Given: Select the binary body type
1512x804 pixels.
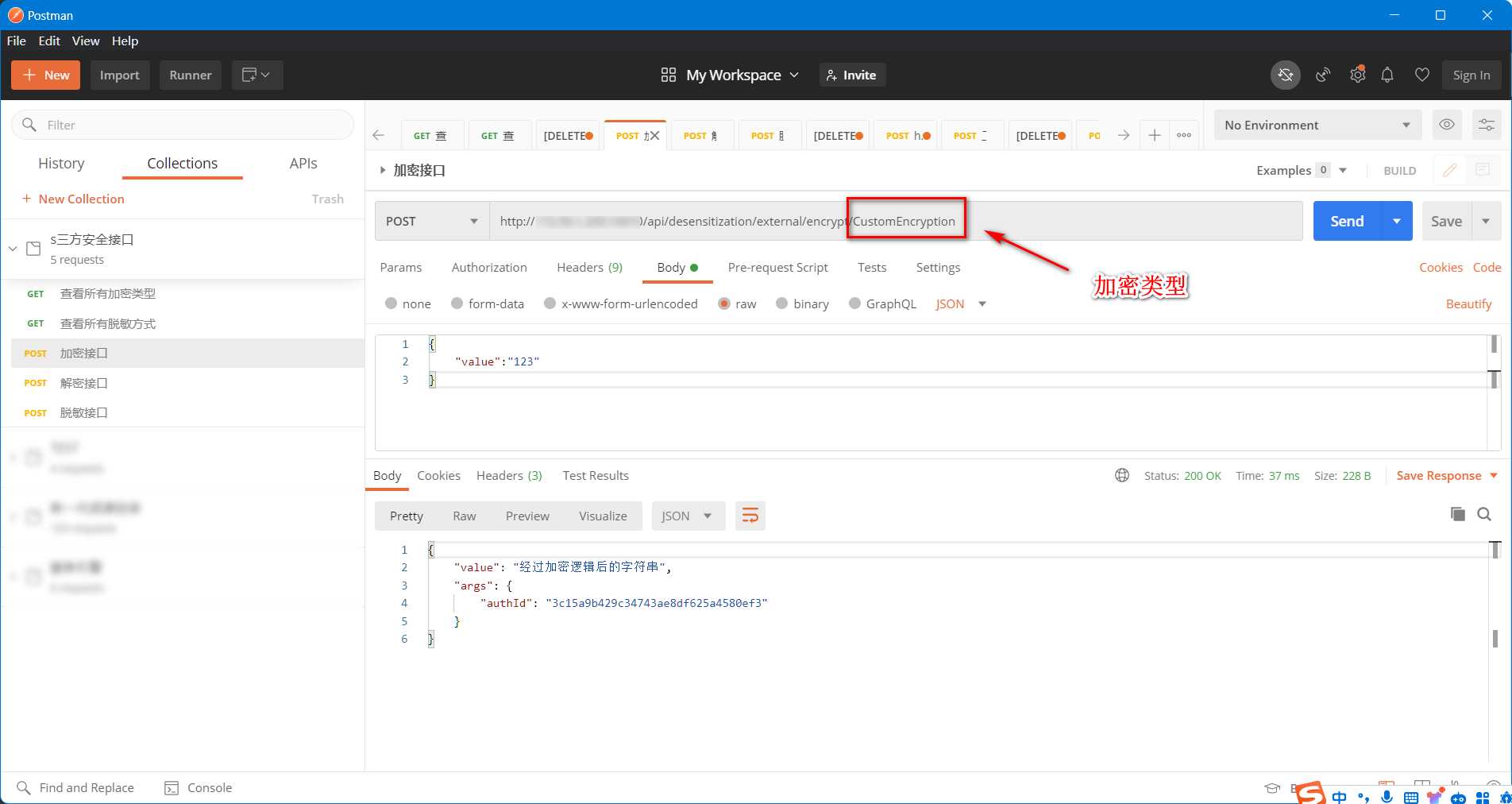Looking at the screenshot, I should point(782,303).
